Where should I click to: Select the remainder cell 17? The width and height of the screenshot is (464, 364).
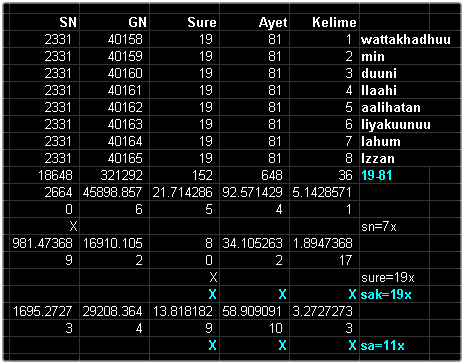345,260
